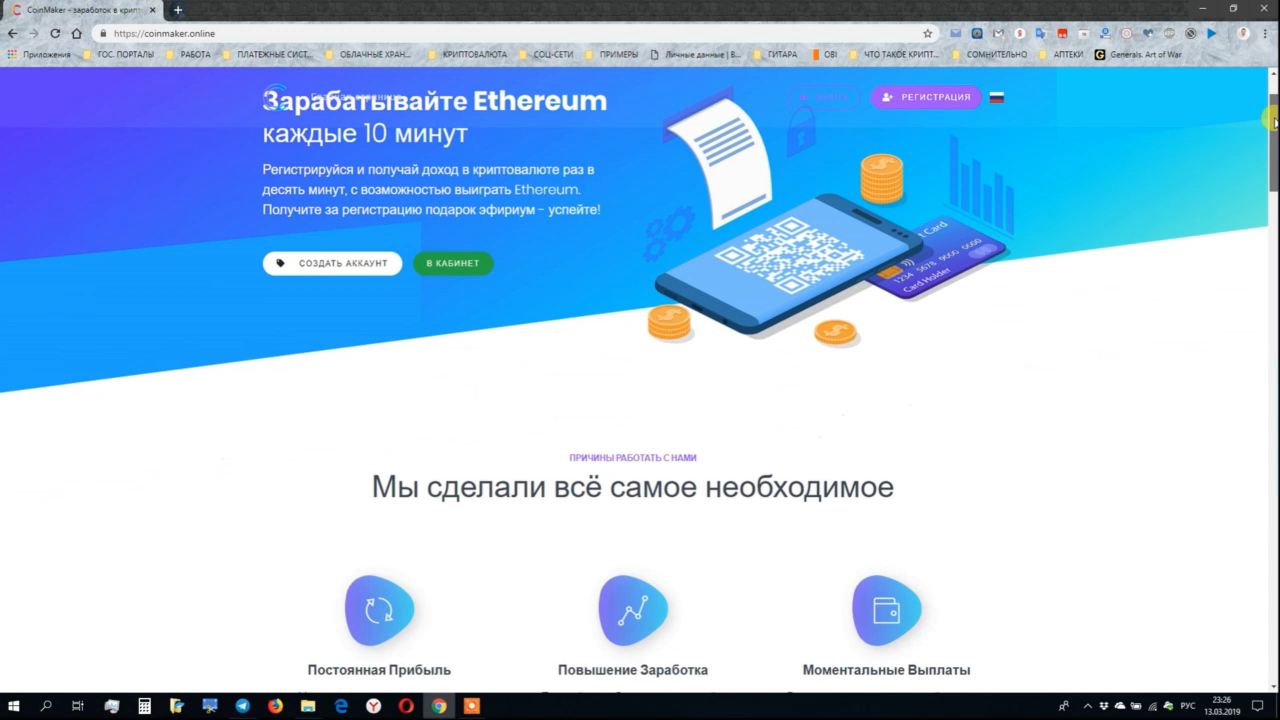1280x720 pixels.
Task: Click the Google Translate extension icon
Action: tap(1041, 33)
